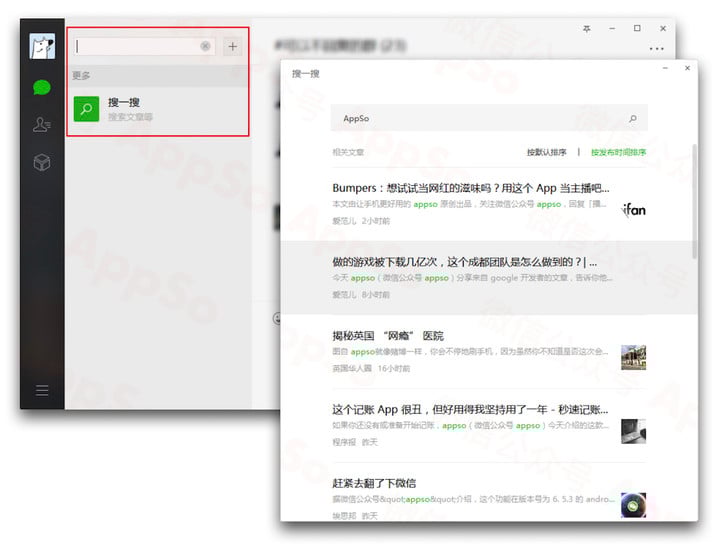Open the profile avatar in WeChat sidebar
The height and width of the screenshot is (544, 720).
tap(42, 46)
